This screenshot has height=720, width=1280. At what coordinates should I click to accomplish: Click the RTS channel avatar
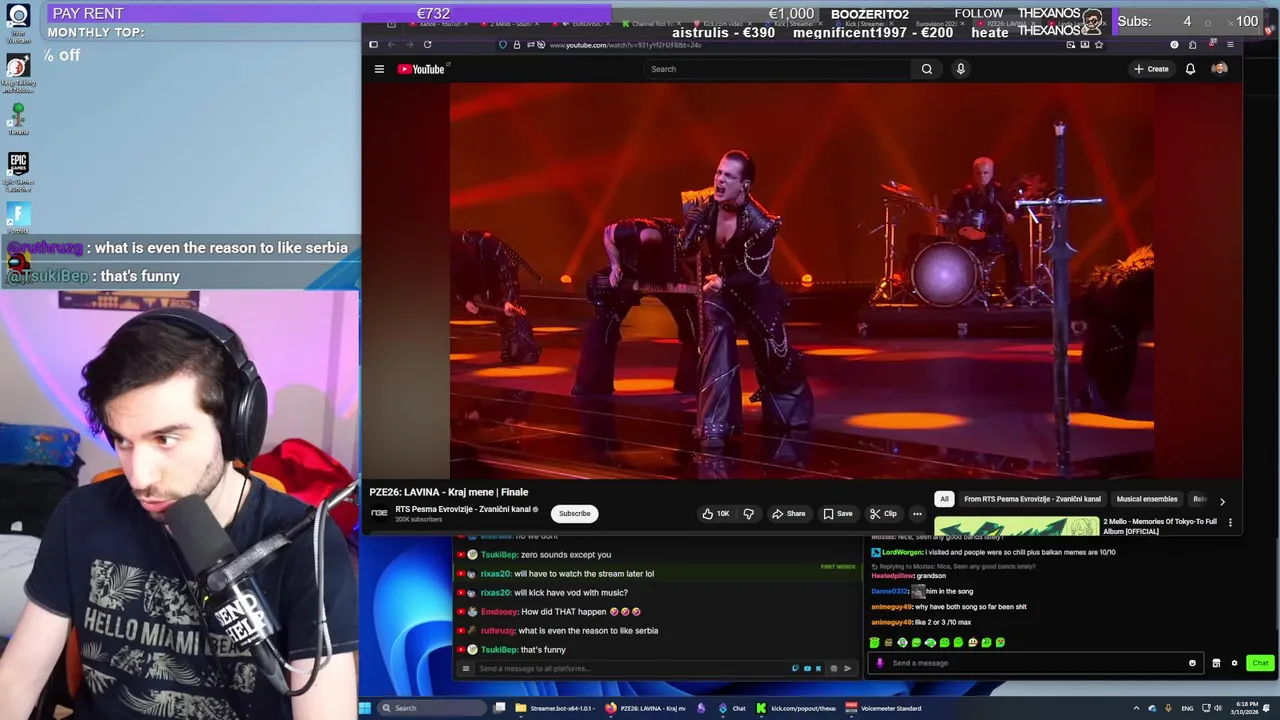(380, 513)
